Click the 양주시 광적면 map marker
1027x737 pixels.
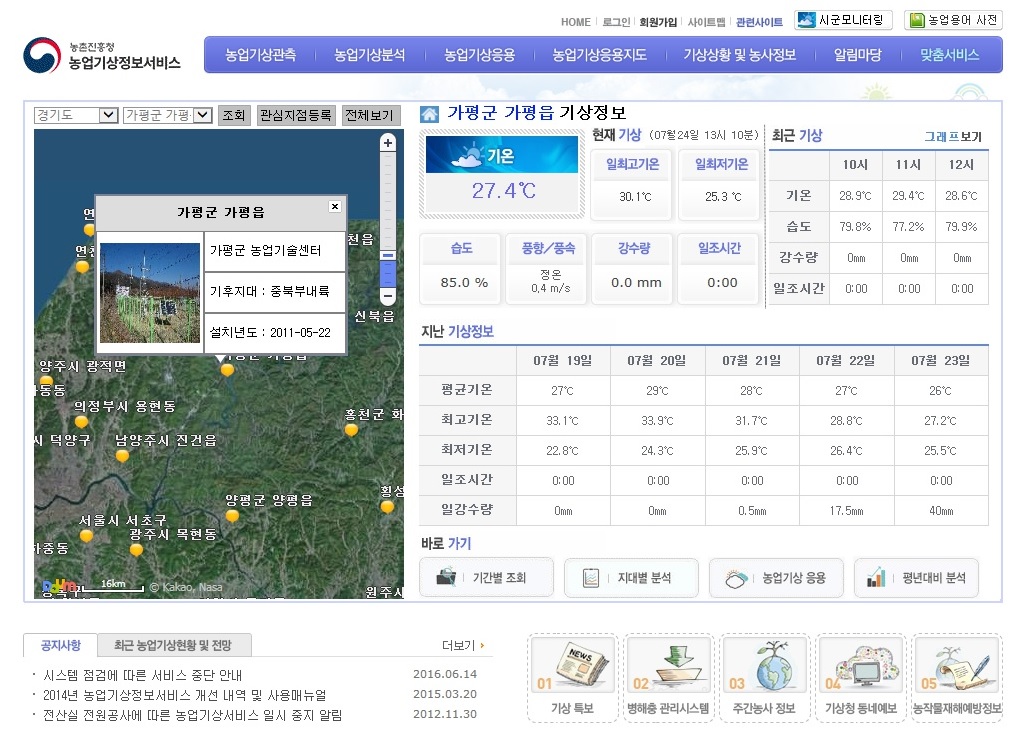point(46,381)
